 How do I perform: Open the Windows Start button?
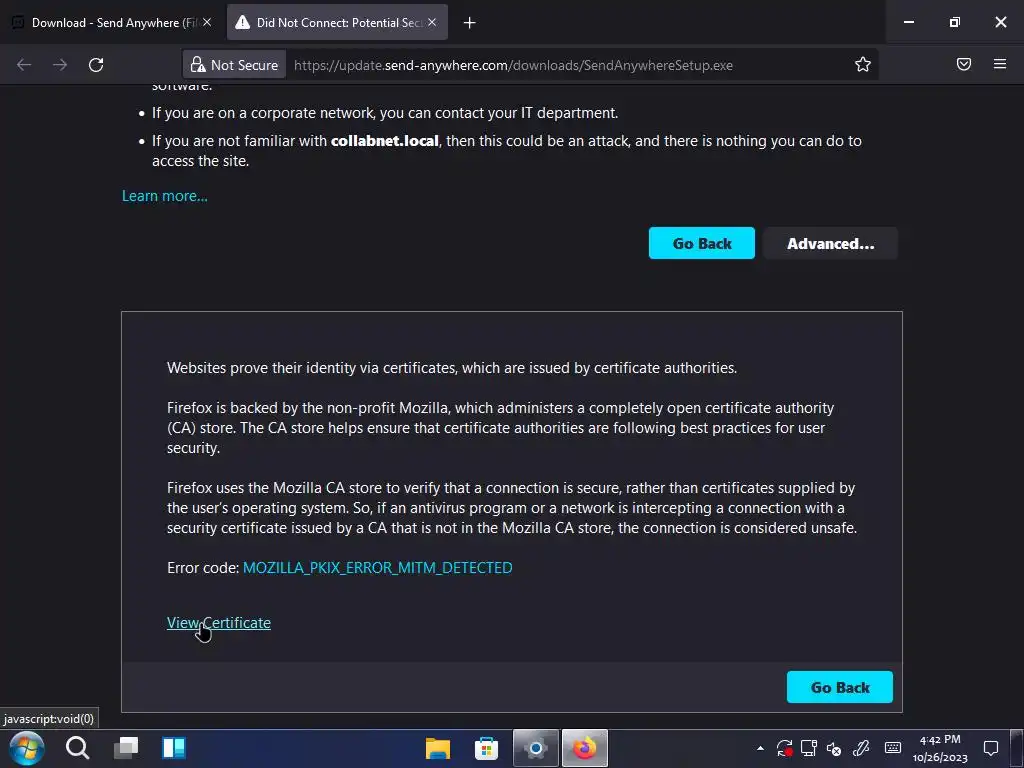27,748
